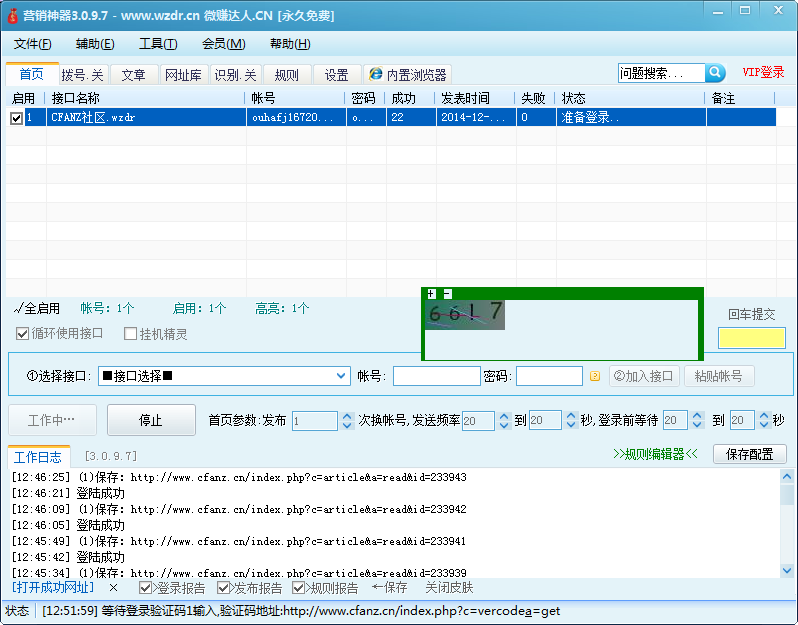Switch to the 首页 tab
Image resolution: width=798 pixels, height=625 pixels.
click(32, 74)
